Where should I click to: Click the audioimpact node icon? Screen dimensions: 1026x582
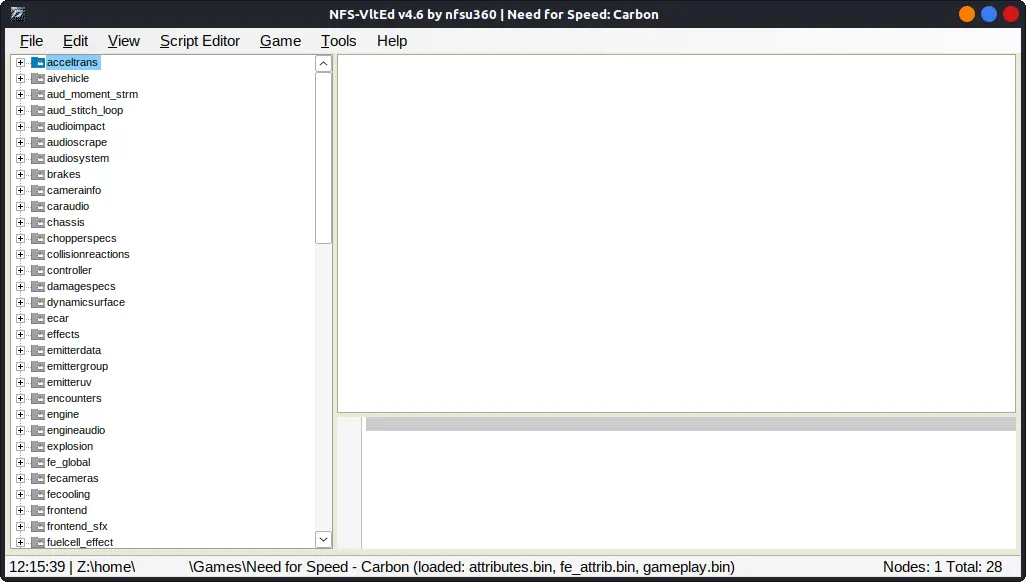[38, 126]
